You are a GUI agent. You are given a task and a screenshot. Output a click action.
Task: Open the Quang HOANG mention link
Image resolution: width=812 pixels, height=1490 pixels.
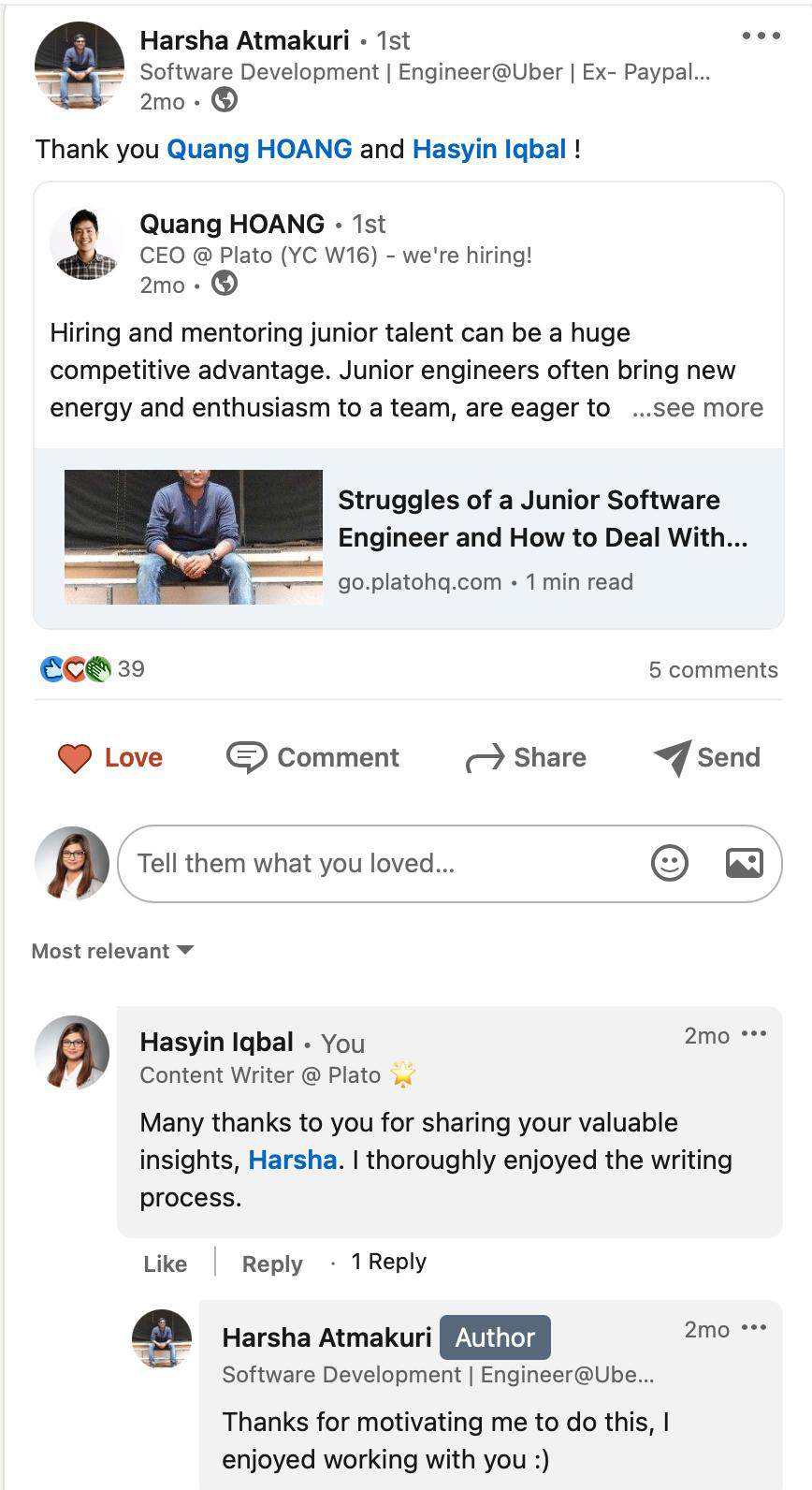pyautogui.click(x=259, y=149)
